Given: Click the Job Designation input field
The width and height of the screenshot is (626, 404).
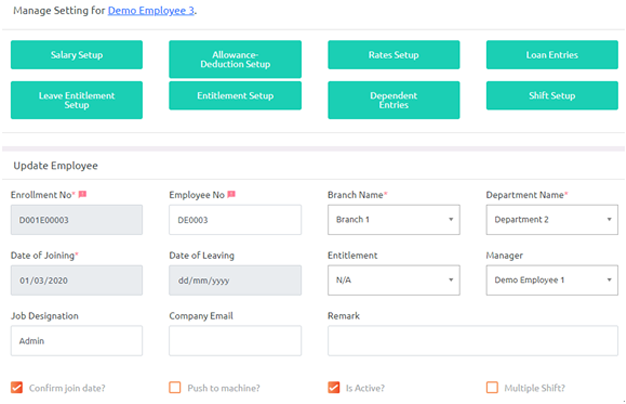Looking at the screenshot, I should (x=77, y=340).
